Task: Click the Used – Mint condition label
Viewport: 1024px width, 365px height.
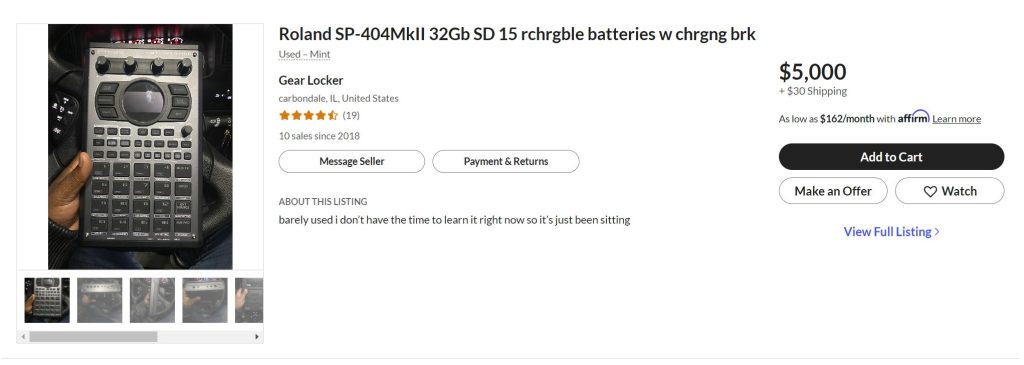Action: pos(304,54)
